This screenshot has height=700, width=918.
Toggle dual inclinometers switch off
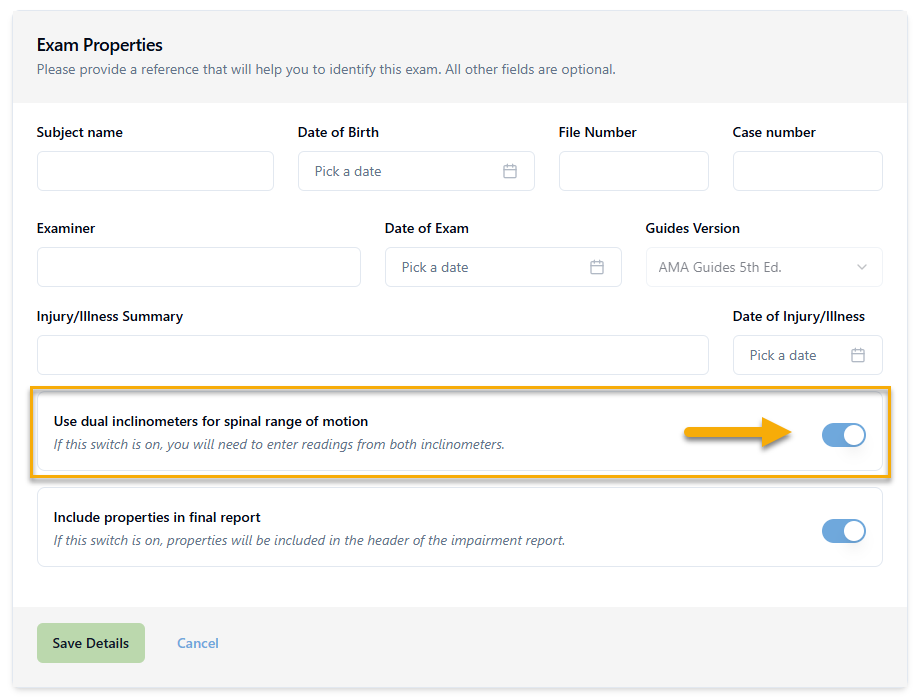tap(843, 435)
